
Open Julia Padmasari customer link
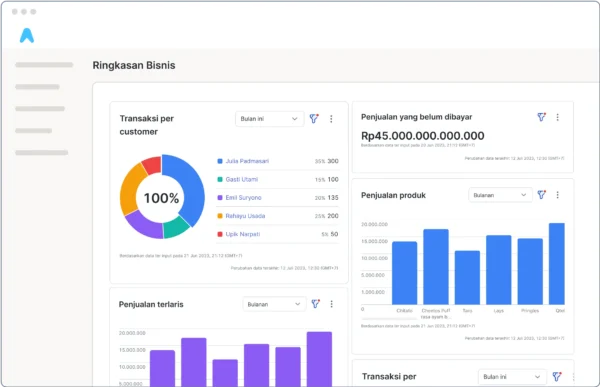(247, 161)
